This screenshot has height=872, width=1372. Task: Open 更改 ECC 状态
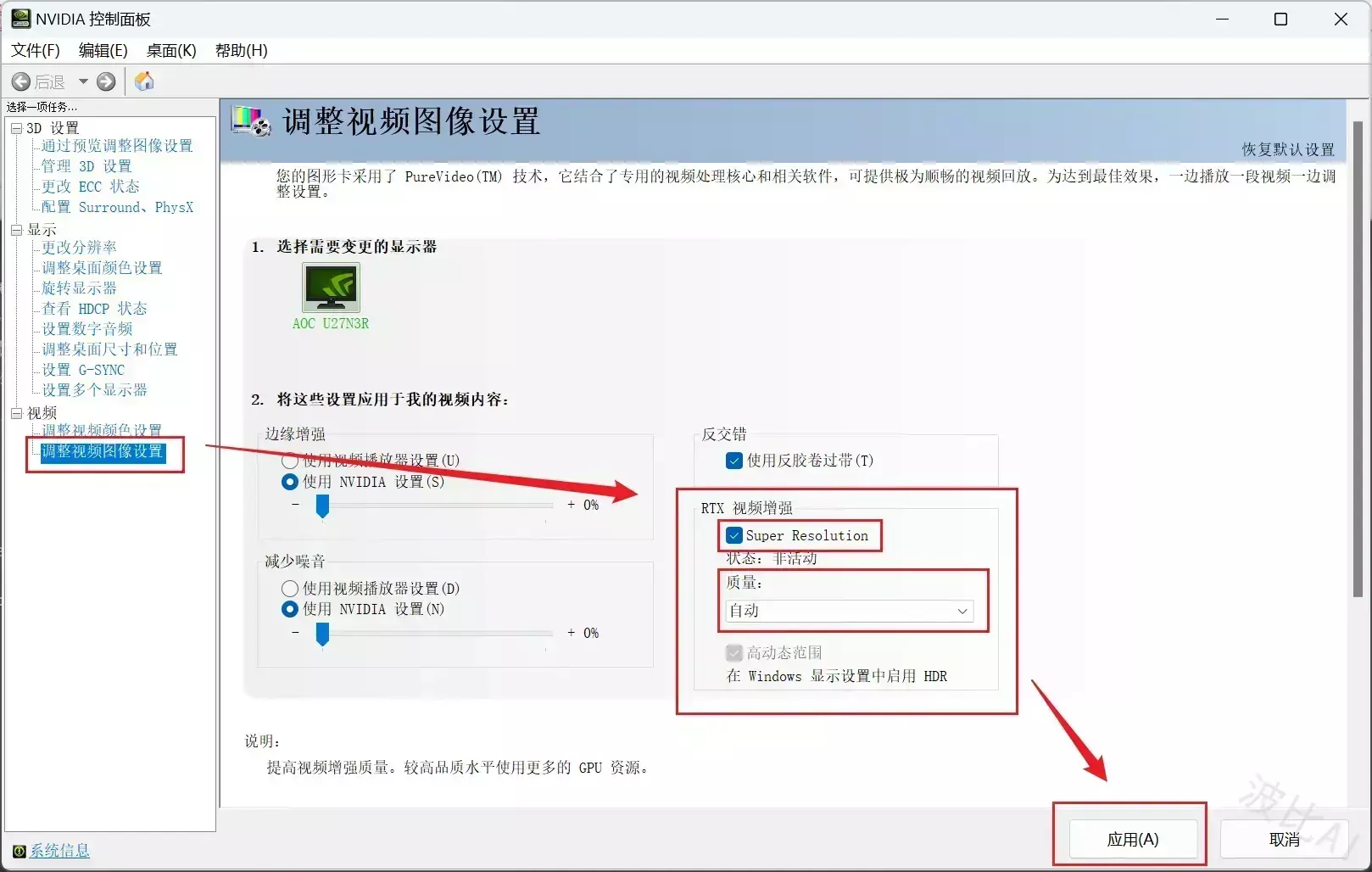point(91,187)
